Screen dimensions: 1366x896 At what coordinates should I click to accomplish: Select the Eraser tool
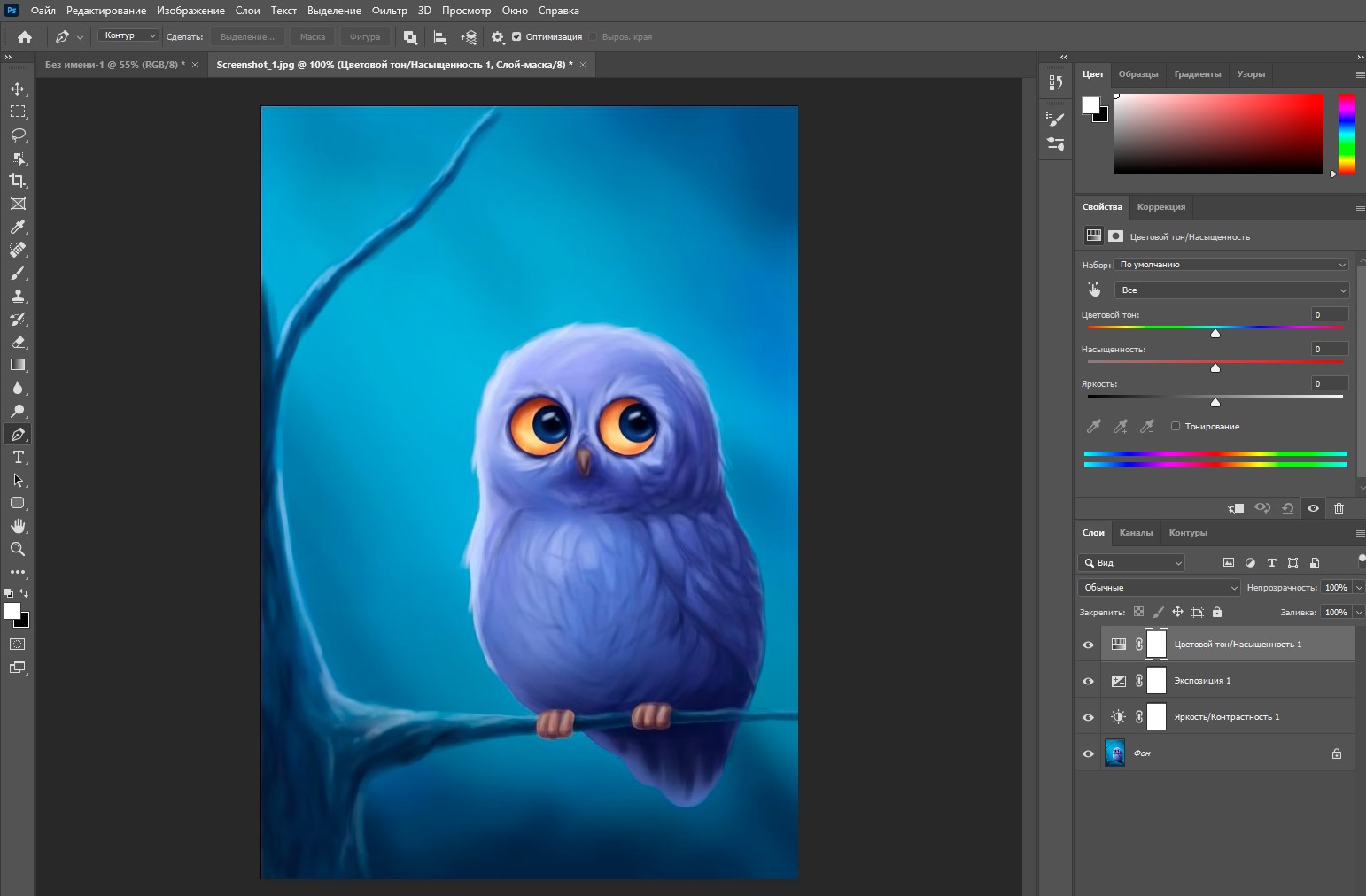click(18, 342)
